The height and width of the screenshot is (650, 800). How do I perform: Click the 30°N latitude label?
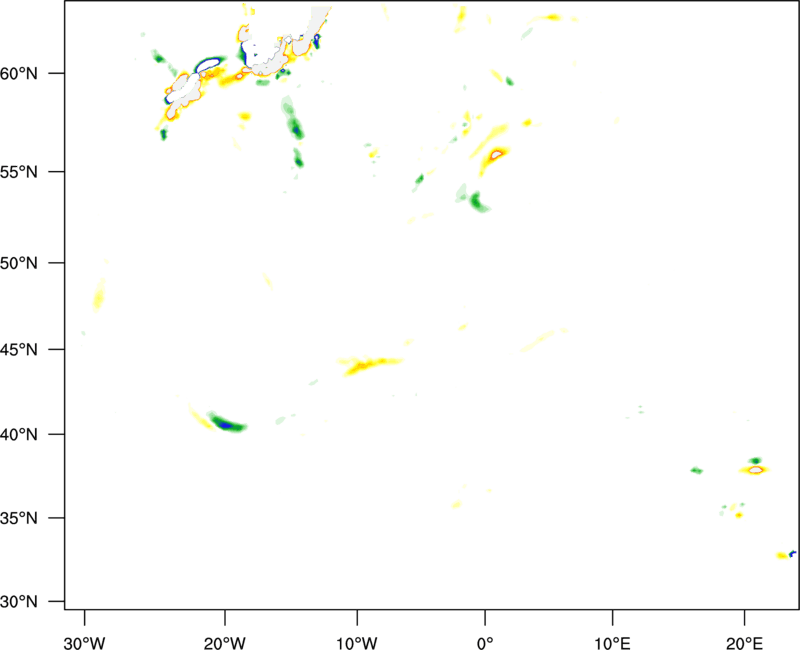(x=19, y=602)
